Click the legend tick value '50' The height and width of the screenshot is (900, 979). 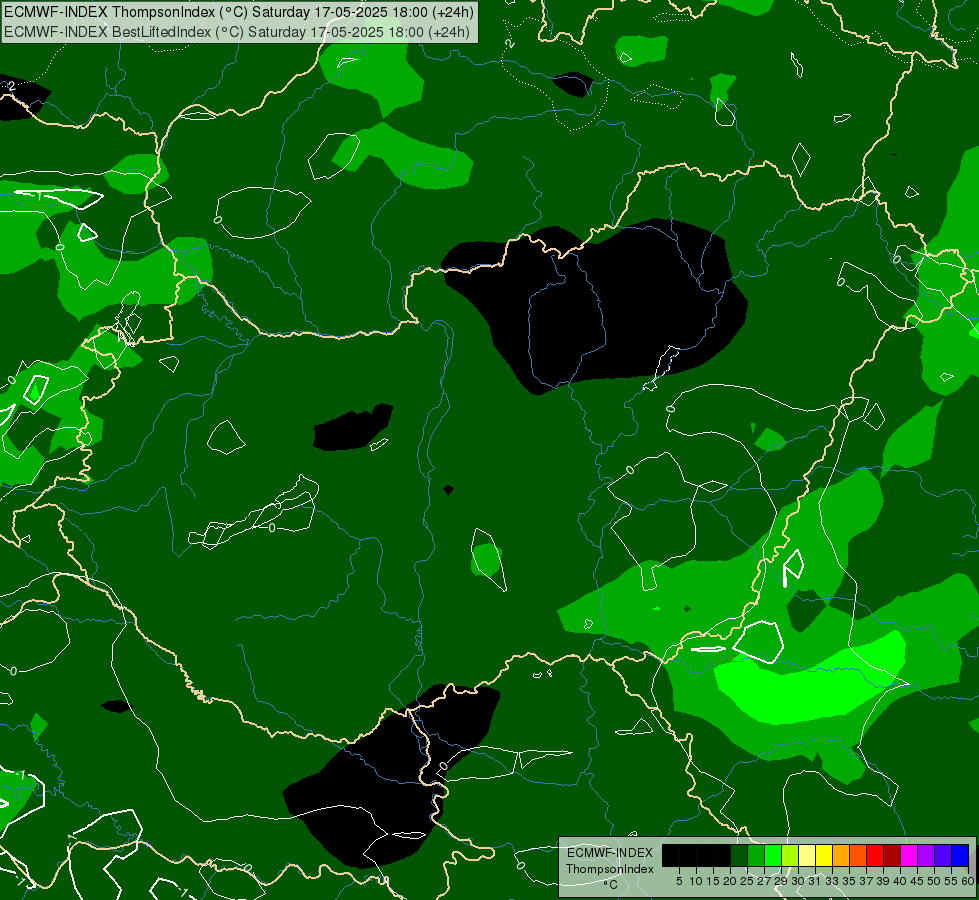tap(933, 881)
